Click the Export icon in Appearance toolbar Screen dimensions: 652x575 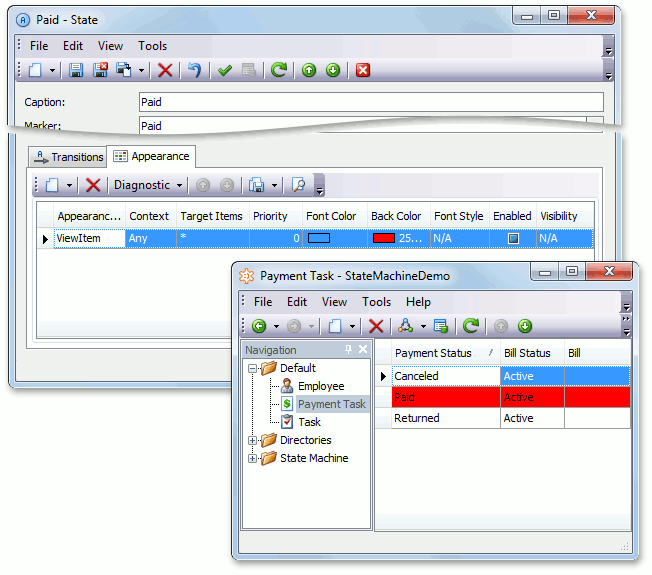[x=256, y=185]
